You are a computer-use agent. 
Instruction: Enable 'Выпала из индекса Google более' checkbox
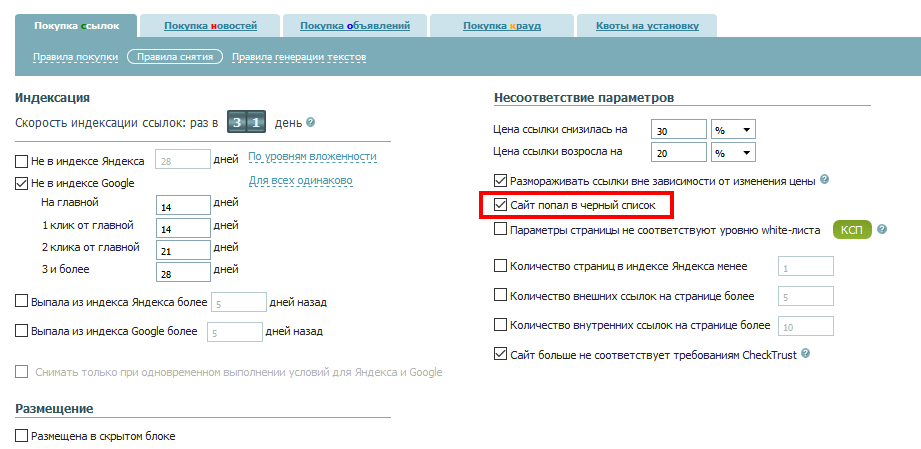[x=21, y=331]
